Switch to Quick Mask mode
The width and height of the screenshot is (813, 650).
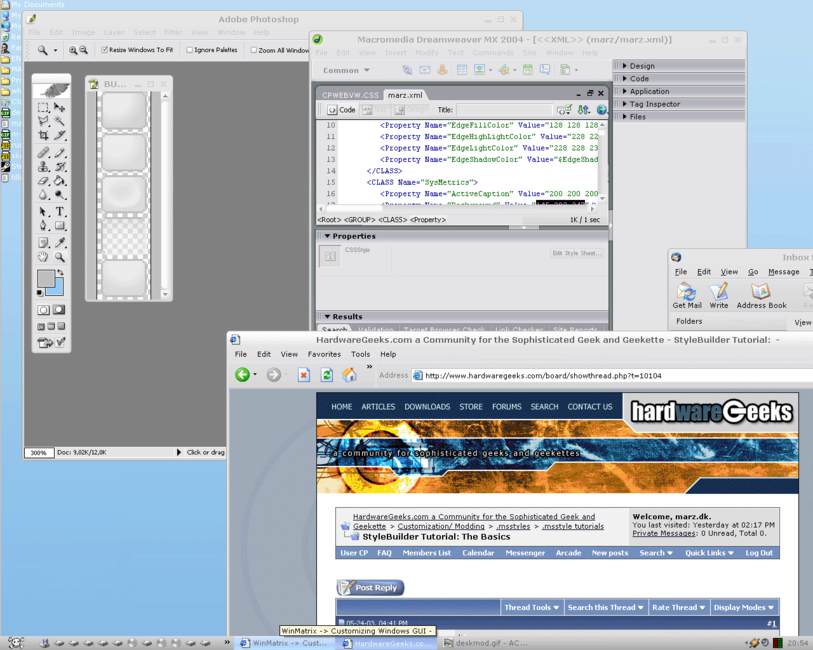tap(59, 309)
